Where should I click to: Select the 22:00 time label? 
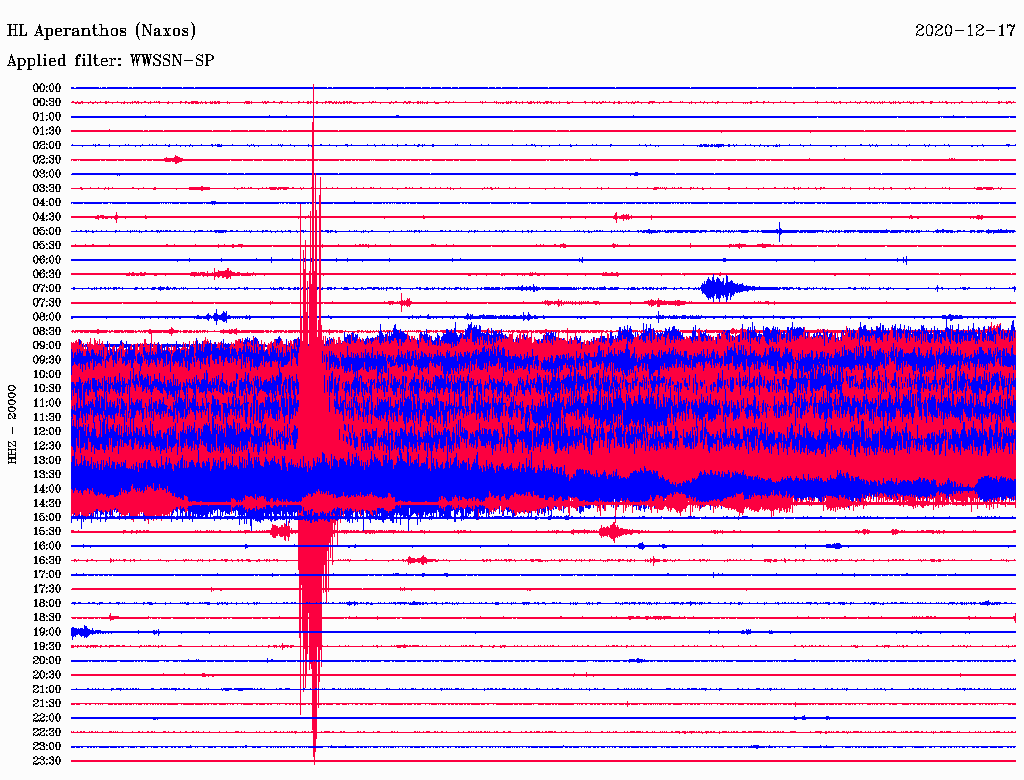[x=47, y=718]
